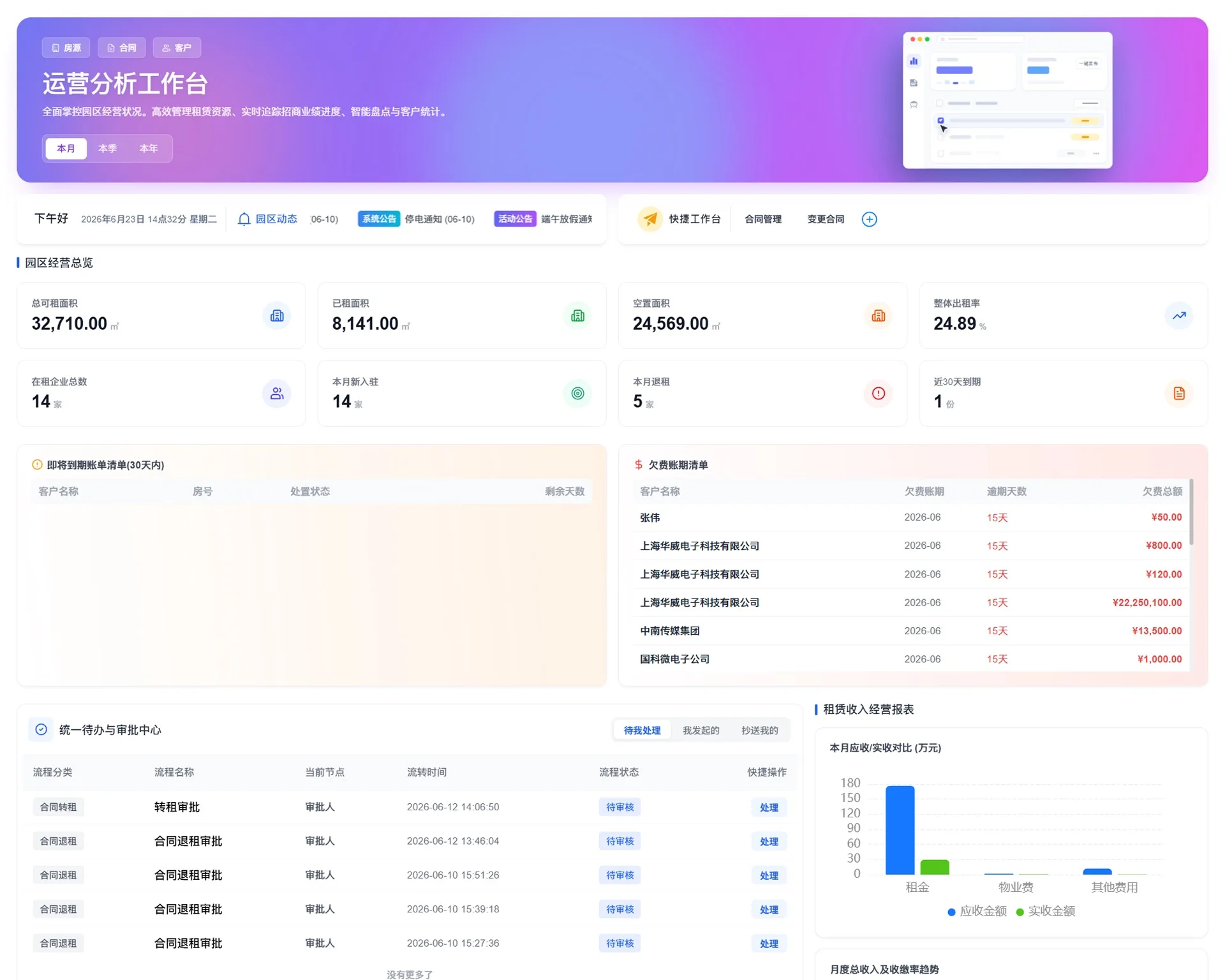Click the 欠费账期清单 dollar icon

tap(639, 465)
